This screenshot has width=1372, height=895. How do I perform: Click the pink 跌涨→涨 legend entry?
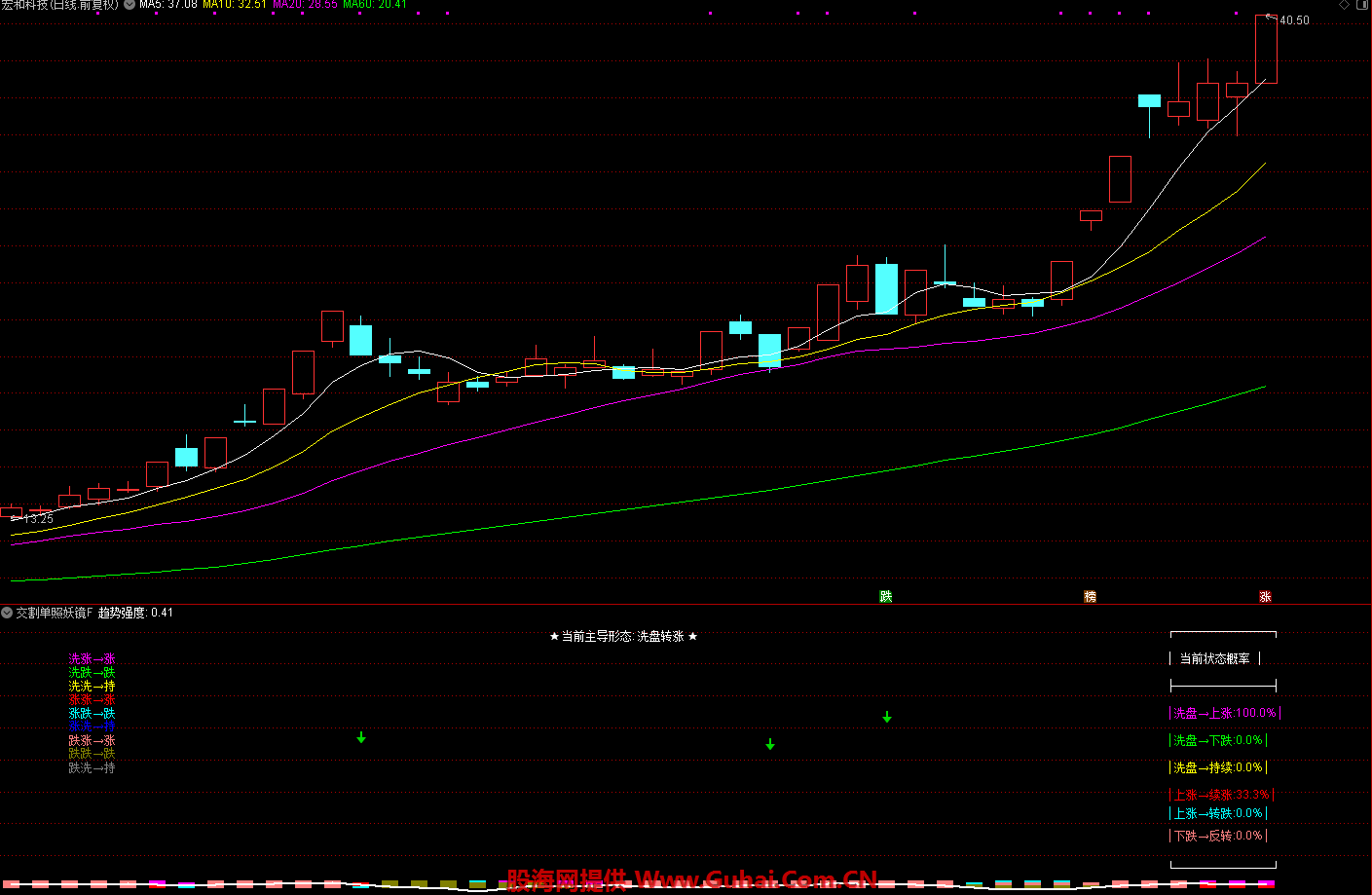tap(92, 741)
